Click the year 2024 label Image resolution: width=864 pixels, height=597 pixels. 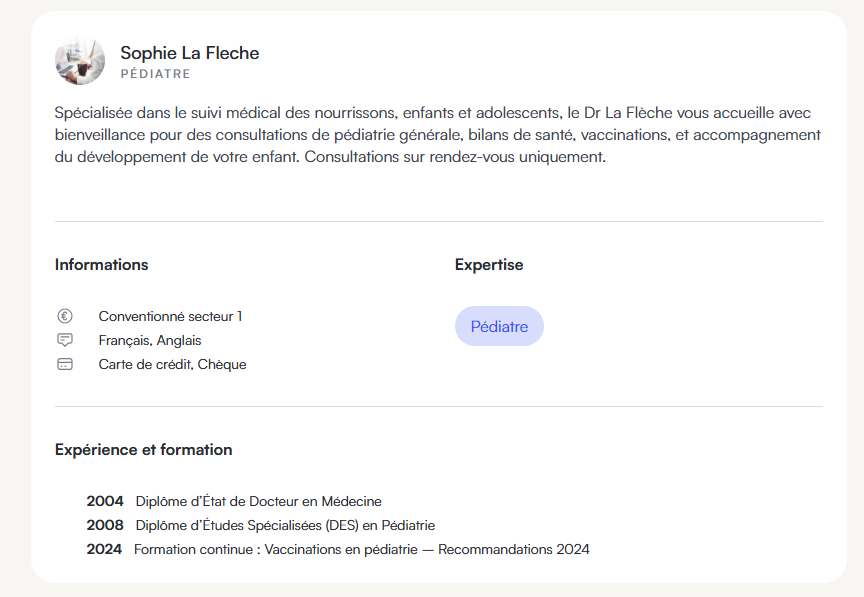104,549
